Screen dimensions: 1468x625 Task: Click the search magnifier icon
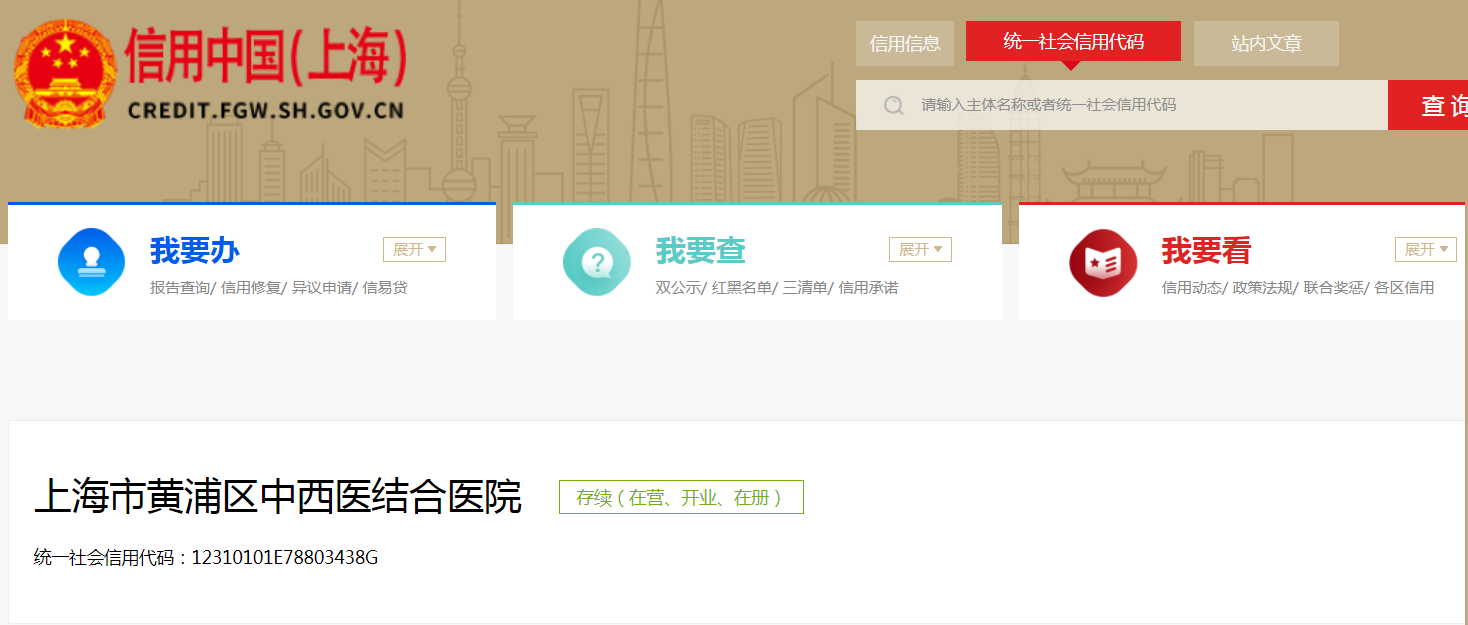(894, 105)
